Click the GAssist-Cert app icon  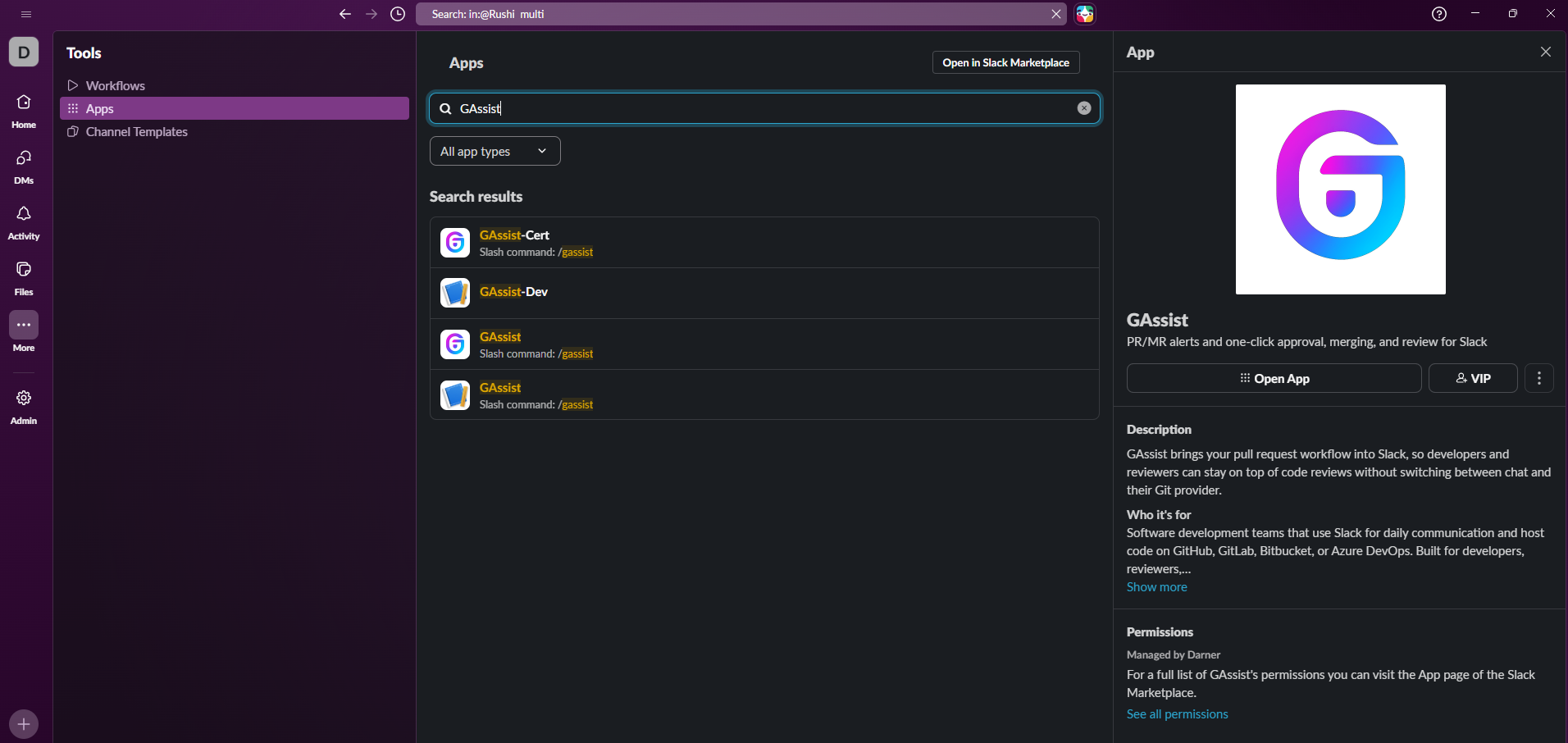pos(455,243)
